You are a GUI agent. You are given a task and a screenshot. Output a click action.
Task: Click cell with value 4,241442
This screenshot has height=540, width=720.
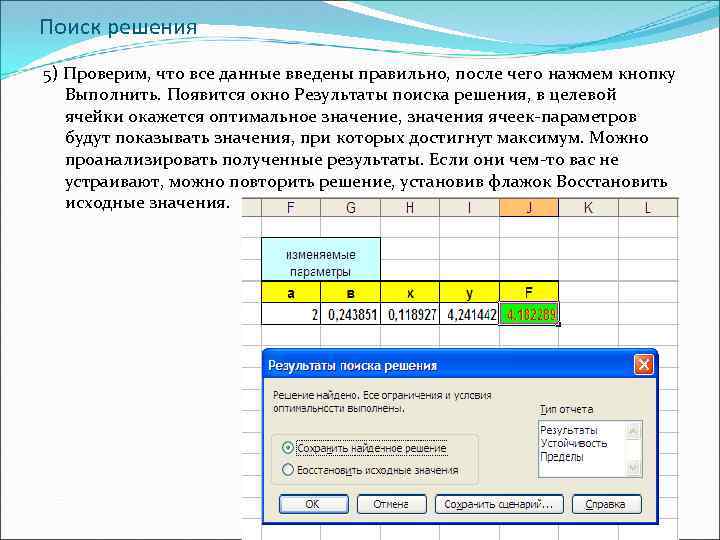point(469,314)
